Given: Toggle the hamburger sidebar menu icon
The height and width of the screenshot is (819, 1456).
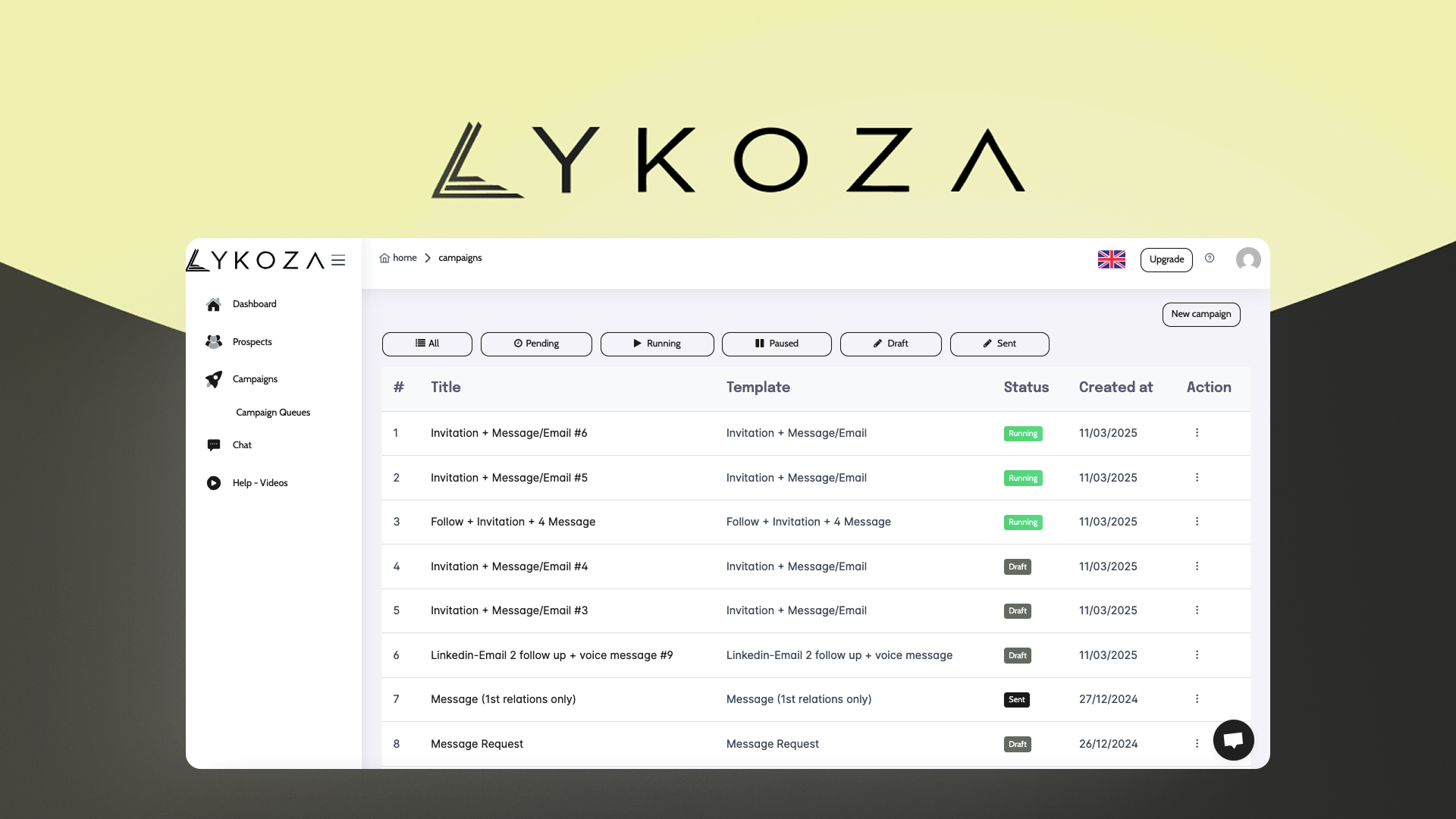Looking at the screenshot, I should click(x=338, y=261).
